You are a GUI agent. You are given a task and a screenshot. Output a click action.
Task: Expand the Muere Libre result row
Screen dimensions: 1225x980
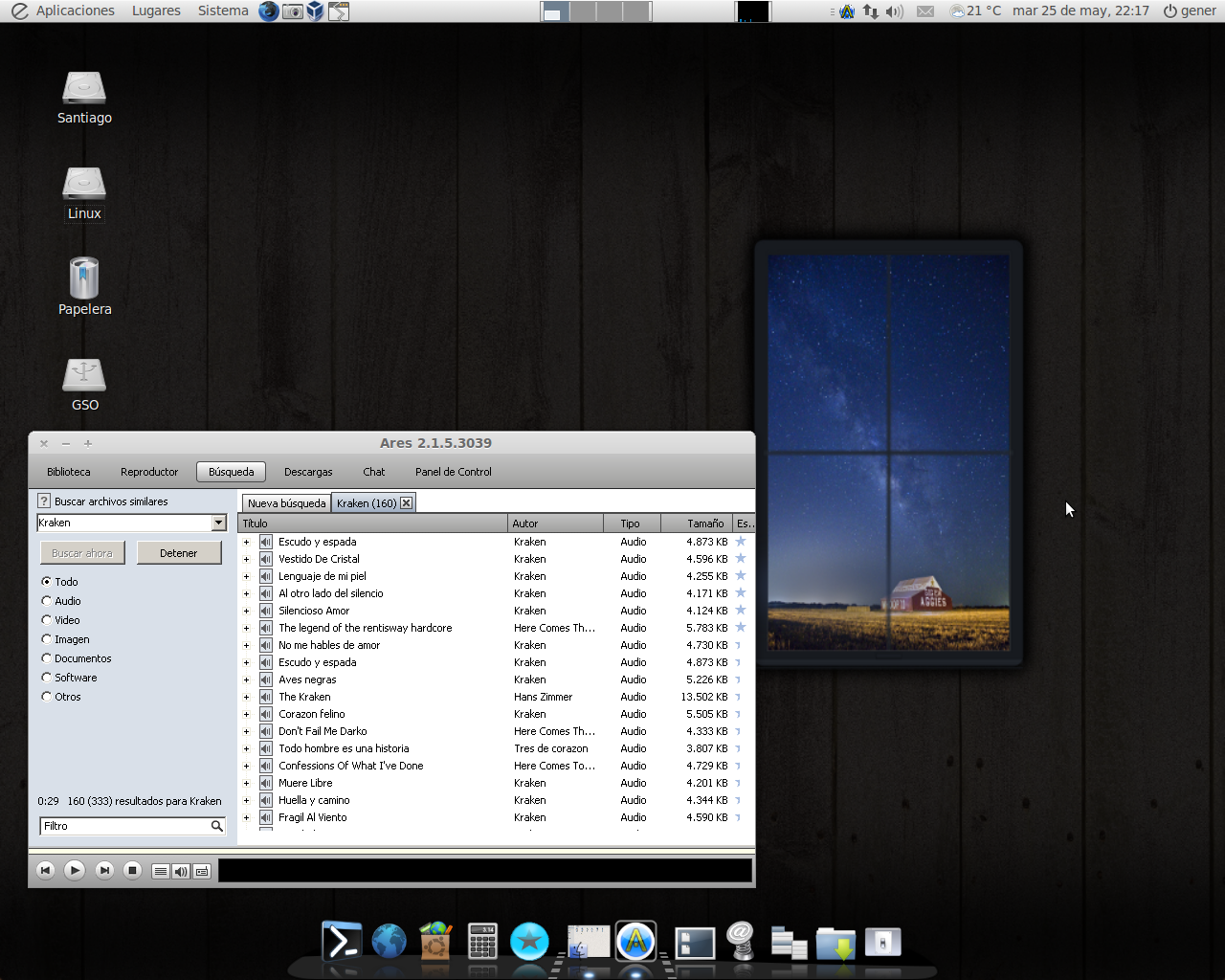pos(246,783)
